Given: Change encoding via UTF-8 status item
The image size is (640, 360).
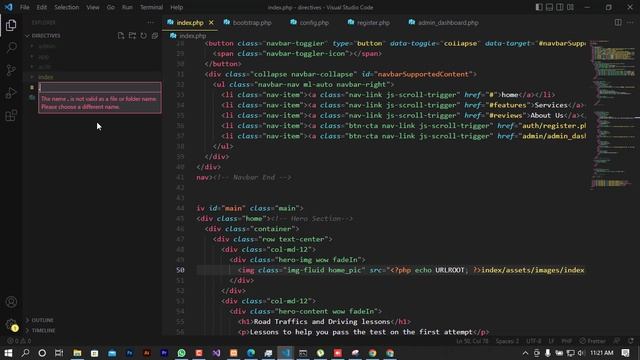Looking at the screenshot, I should (x=533, y=341).
